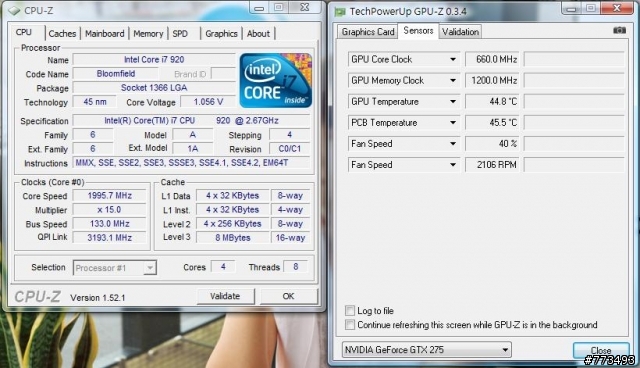Screen dimensions: 640x368
Task: Open the PCB Temperature sensor dropdown
Action: click(x=453, y=123)
